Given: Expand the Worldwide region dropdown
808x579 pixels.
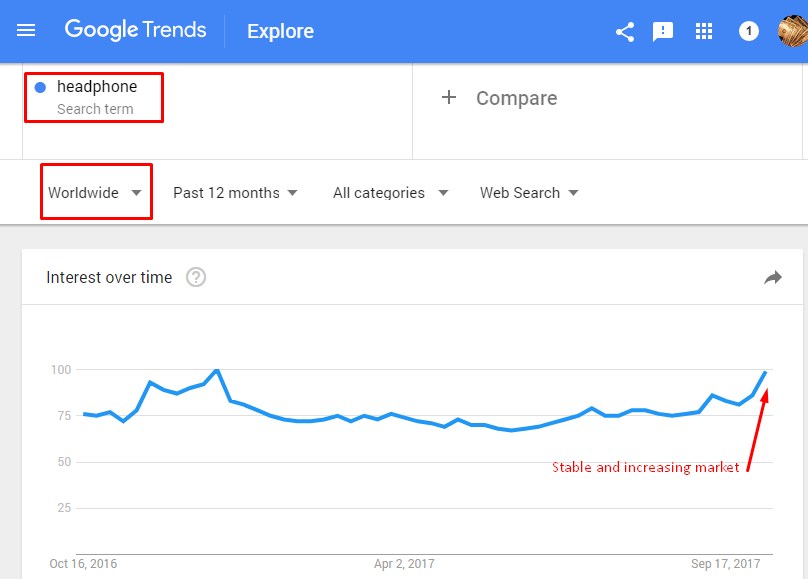Looking at the screenshot, I should (95, 193).
